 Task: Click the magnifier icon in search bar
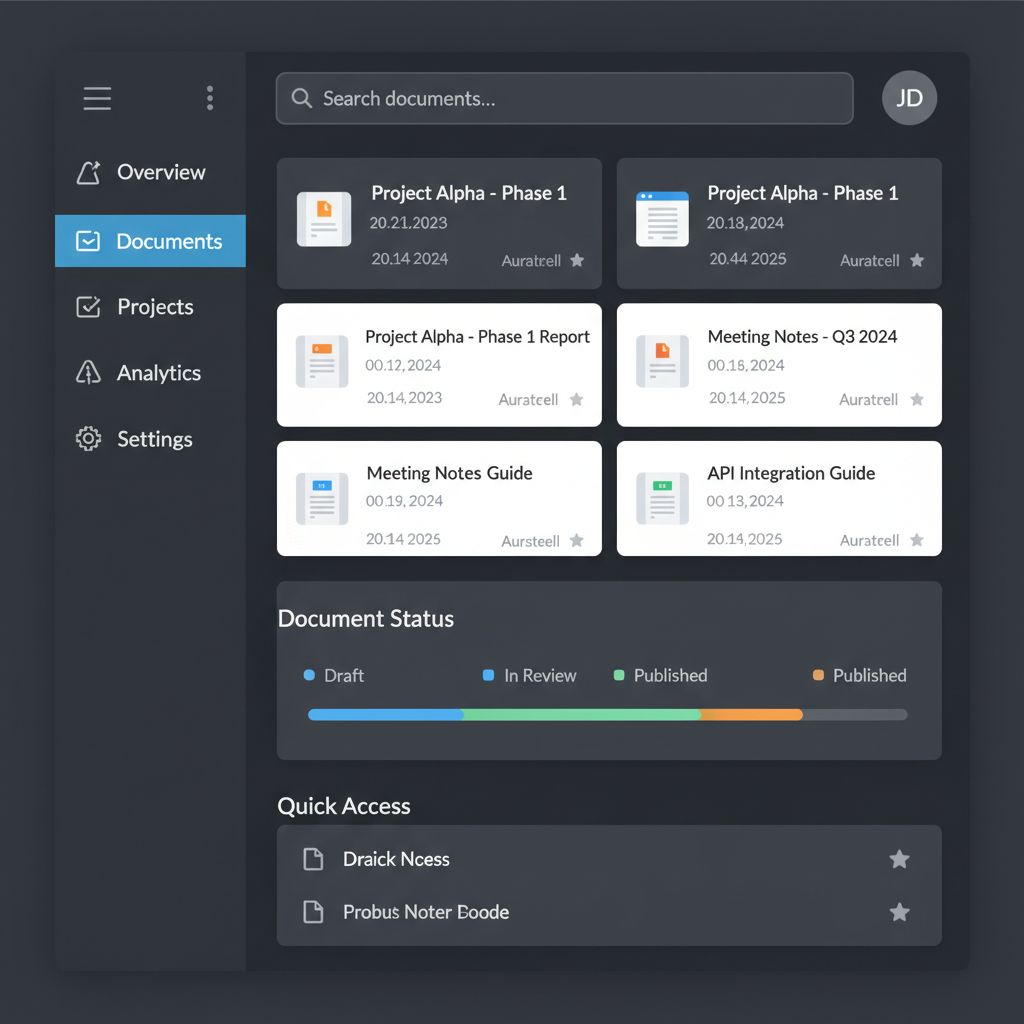[301, 98]
